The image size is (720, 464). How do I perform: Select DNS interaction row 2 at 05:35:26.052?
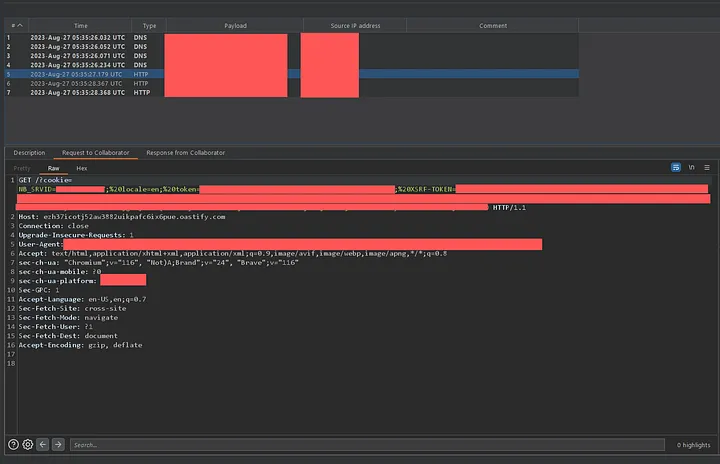click(292, 46)
